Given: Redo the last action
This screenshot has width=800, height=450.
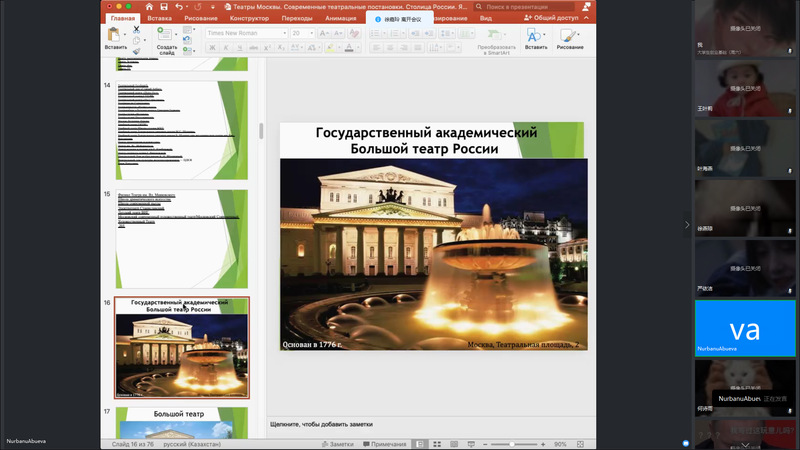Looking at the screenshot, I should coord(198,7).
